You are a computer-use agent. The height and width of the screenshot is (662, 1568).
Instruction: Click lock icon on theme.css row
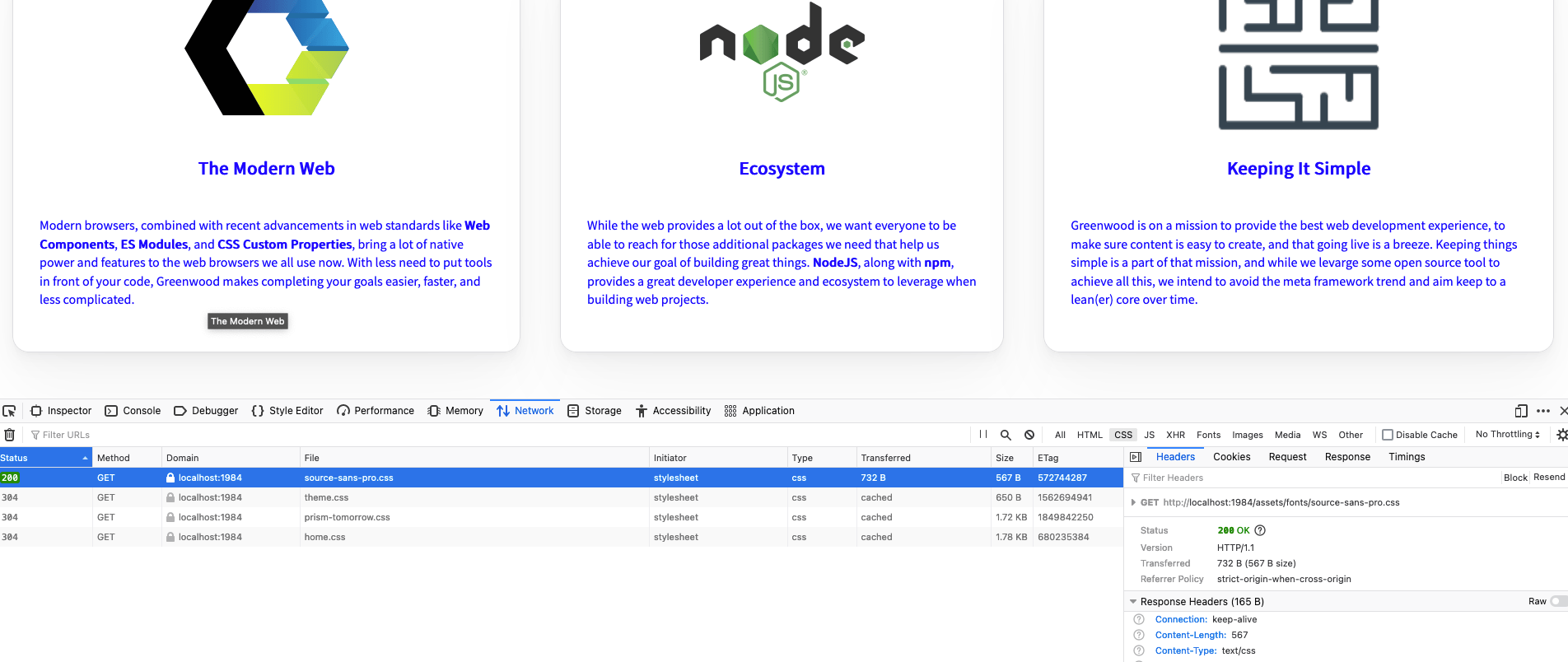(170, 497)
